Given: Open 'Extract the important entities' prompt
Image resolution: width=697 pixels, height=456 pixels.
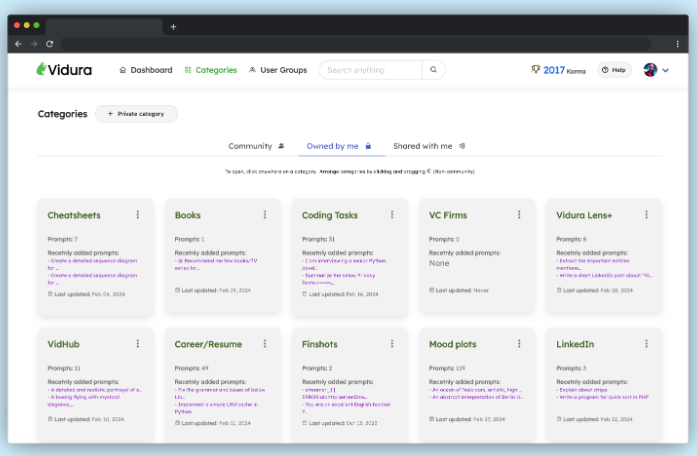Looking at the screenshot, I should (x=593, y=264).
